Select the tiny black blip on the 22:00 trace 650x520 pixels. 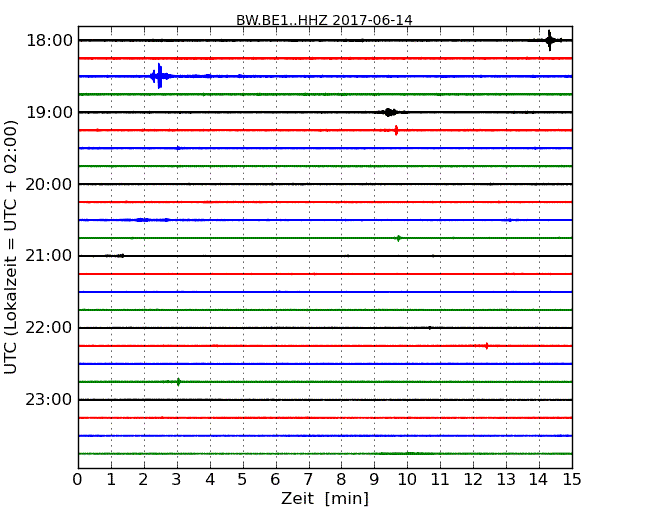tap(429, 328)
